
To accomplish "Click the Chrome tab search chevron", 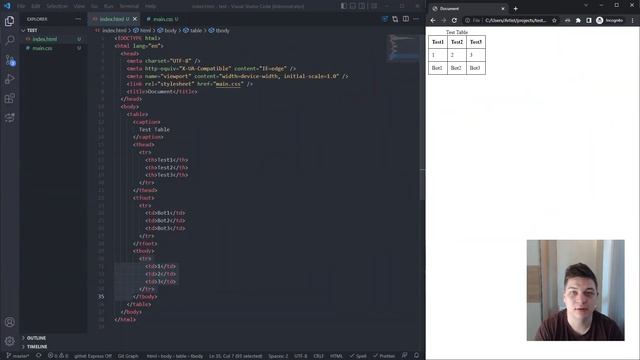I will coord(586,5).
